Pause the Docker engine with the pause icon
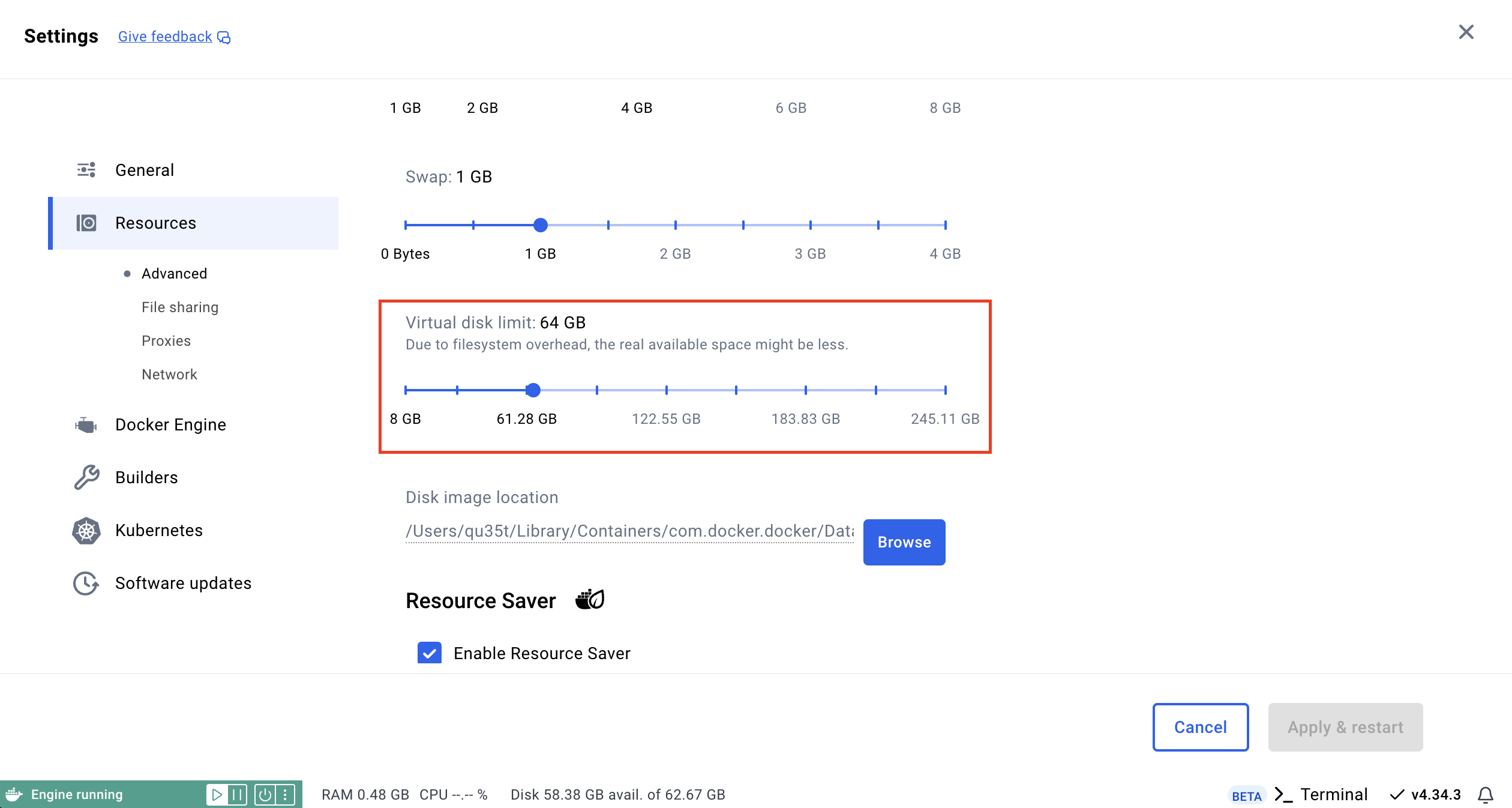Screen dimensions: 1512x808 point(238,794)
